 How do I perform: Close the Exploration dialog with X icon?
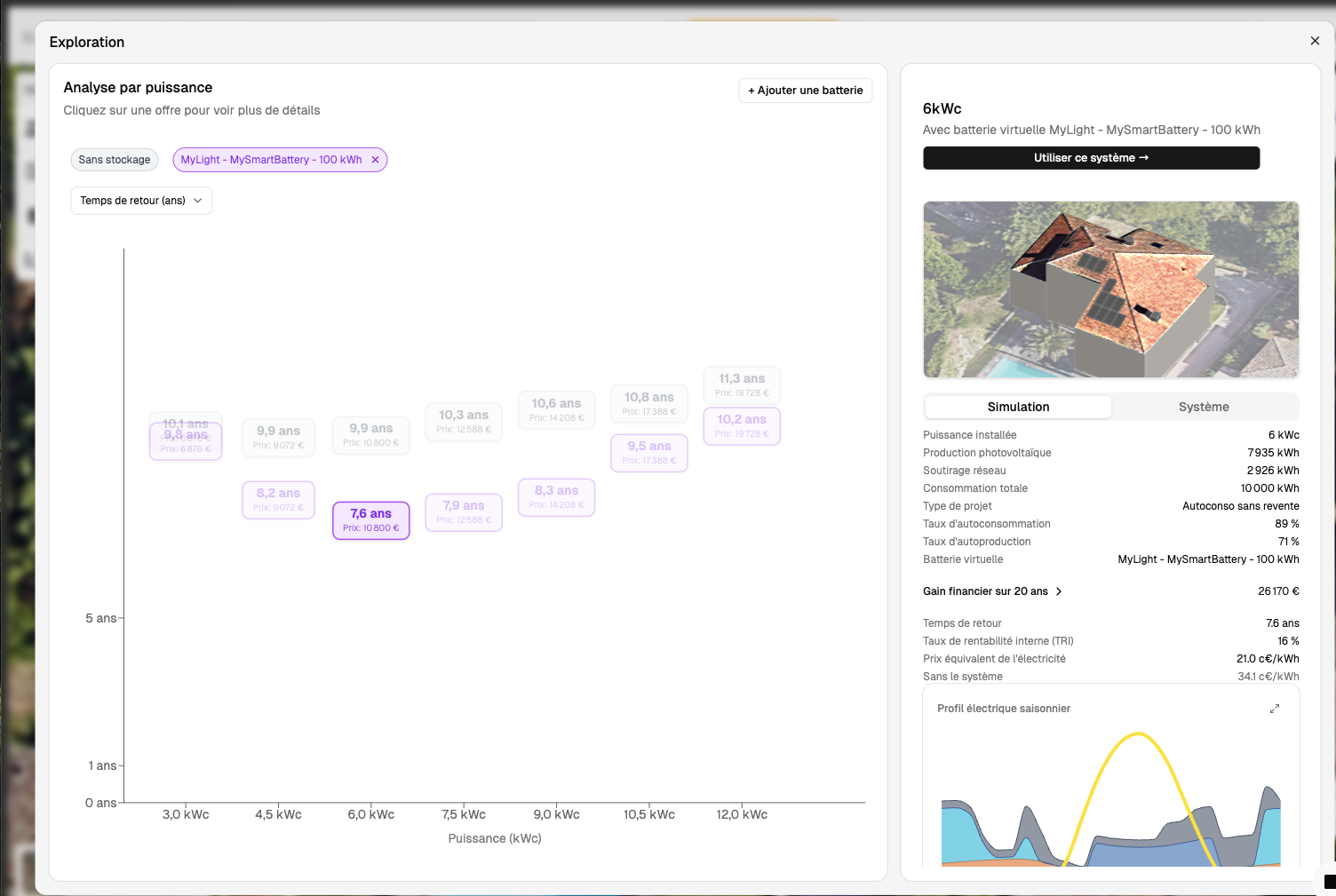(1315, 41)
